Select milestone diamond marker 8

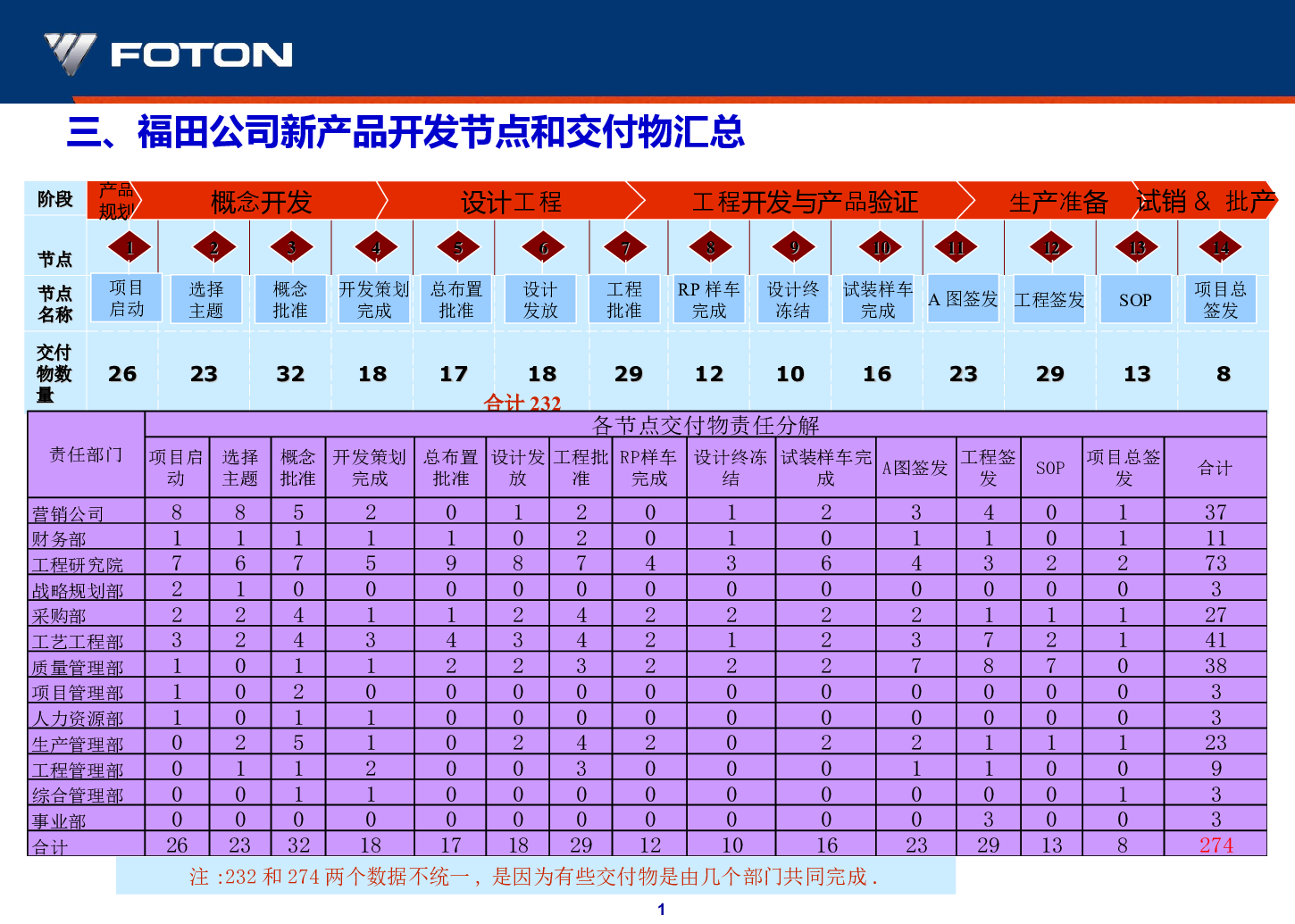711,247
